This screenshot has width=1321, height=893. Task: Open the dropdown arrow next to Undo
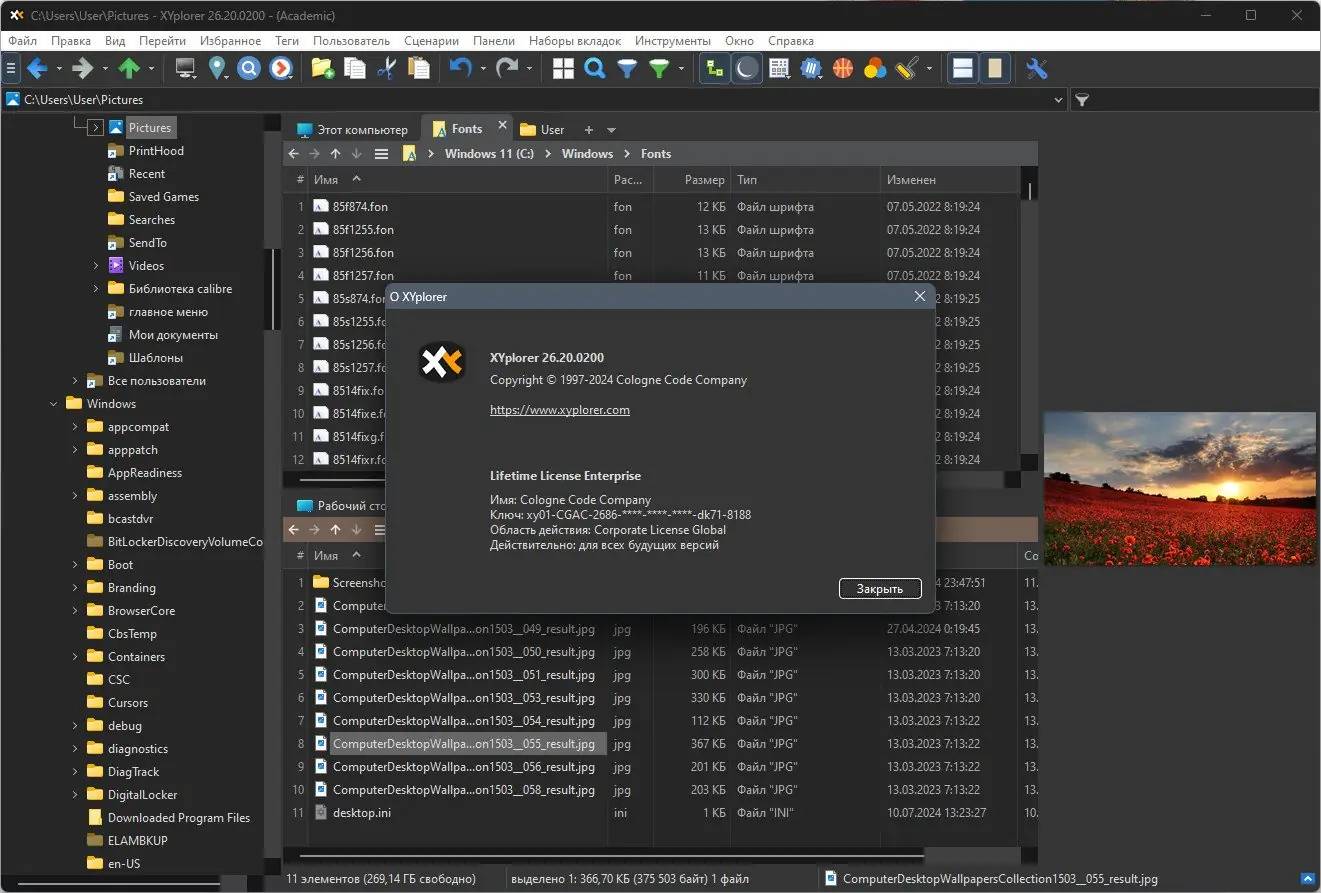pyautogui.click(x=482, y=69)
